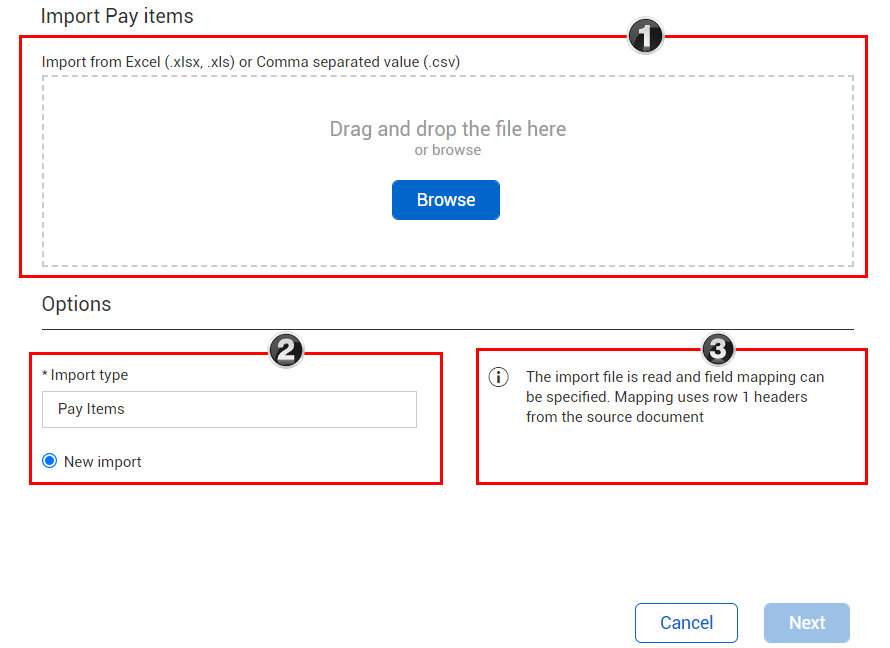Viewport: 890px width, 648px height.
Task: Click the number 2 callout badge
Action: (286, 349)
